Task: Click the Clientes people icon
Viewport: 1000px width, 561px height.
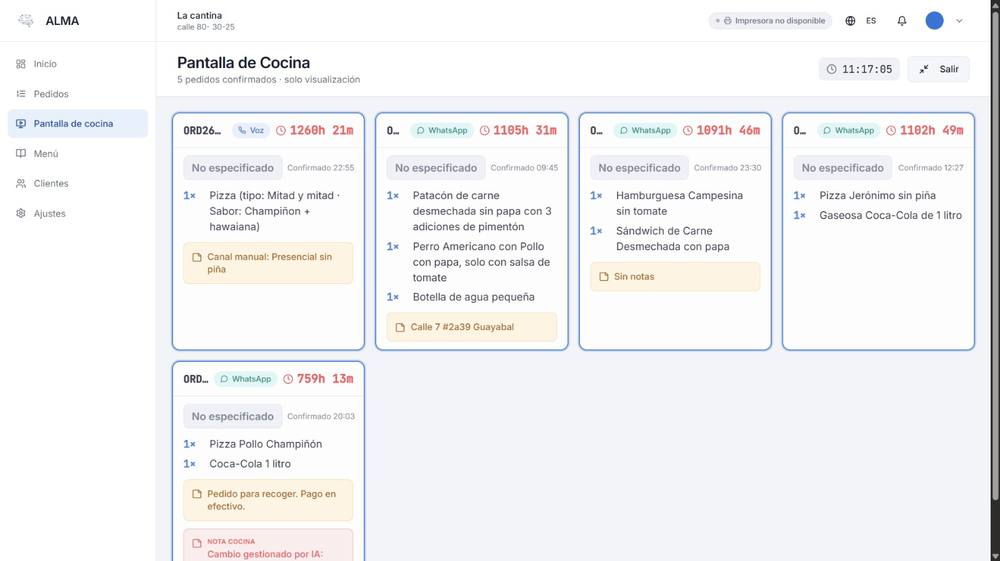Action: click(x=21, y=184)
